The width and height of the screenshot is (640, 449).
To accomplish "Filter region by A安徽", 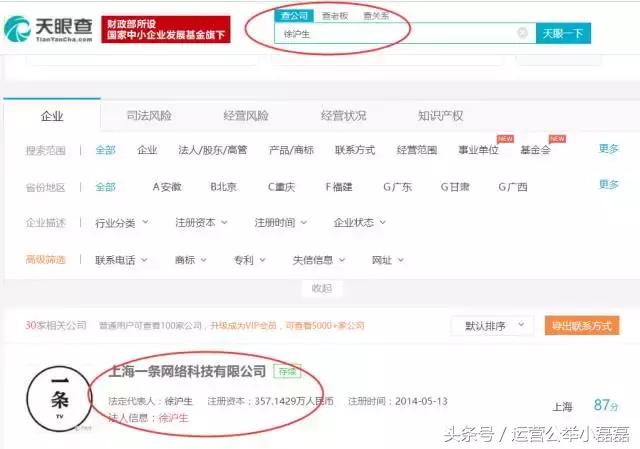I will pyautogui.click(x=167, y=187).
